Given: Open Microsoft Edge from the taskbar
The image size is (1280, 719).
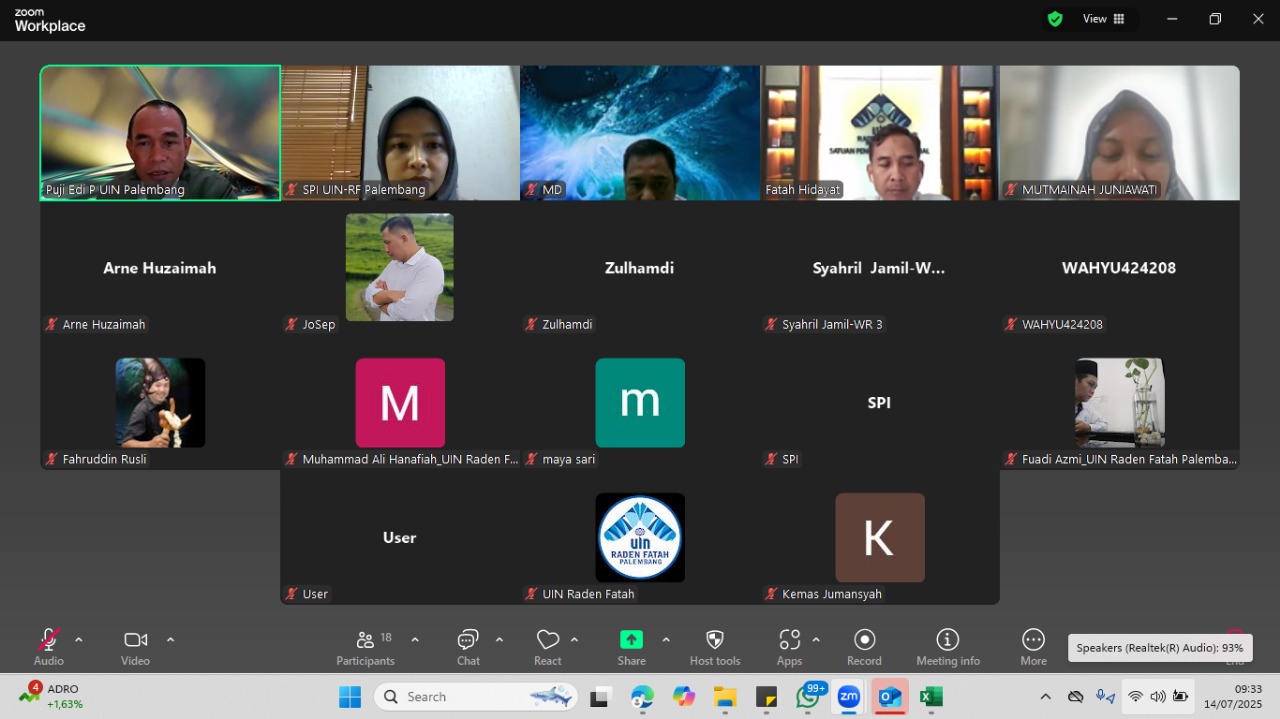Looking at the screenshot, I should pyautogui.click(x=642, y=697).
